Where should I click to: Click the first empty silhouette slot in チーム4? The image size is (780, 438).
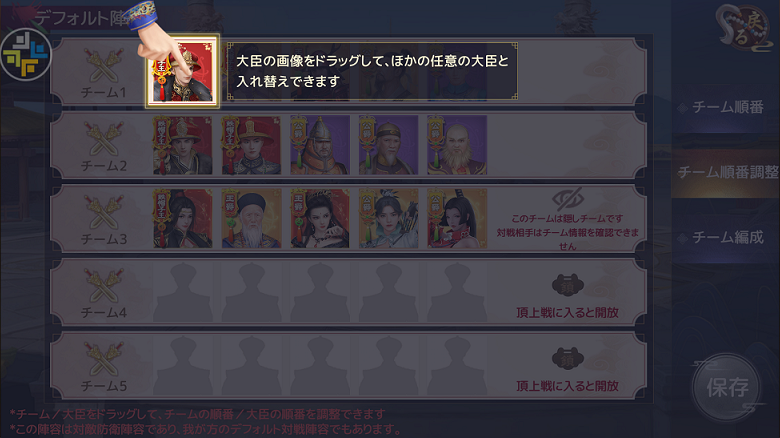coord(183,292)
